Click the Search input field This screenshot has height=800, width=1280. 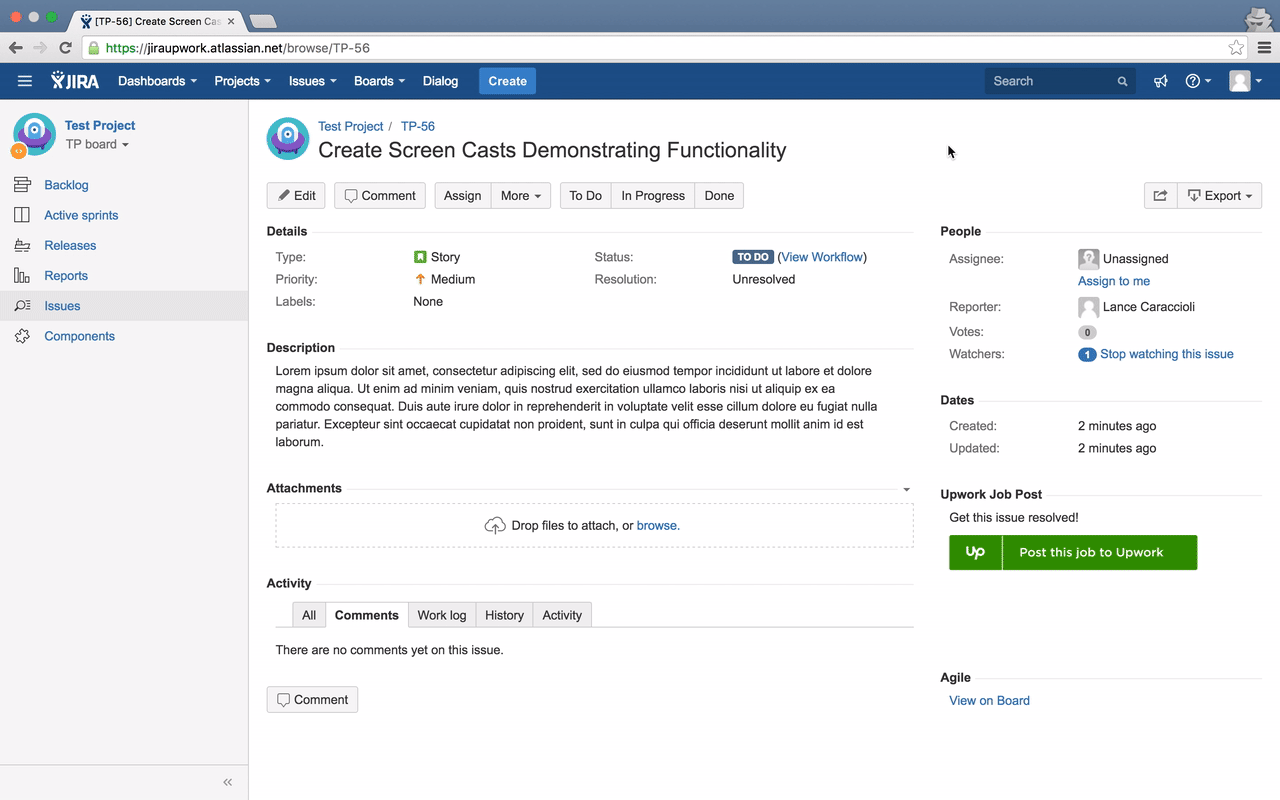(1050, 81)
